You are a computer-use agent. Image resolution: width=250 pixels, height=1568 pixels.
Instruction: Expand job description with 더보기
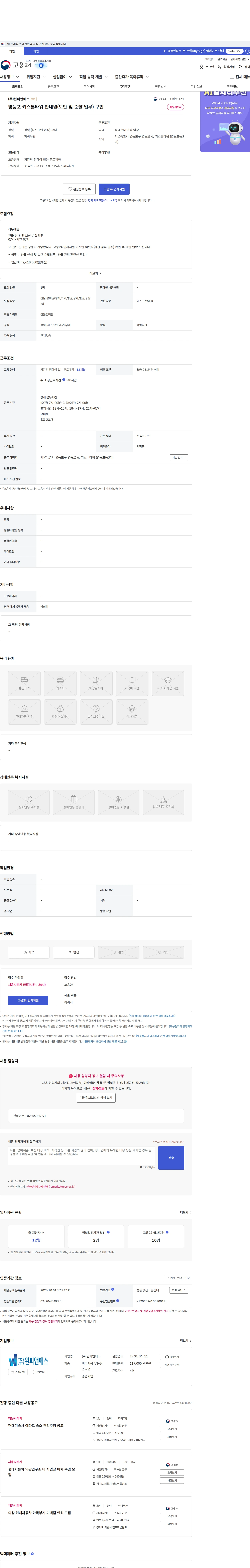pyautogui.click(x=96, y=273)
